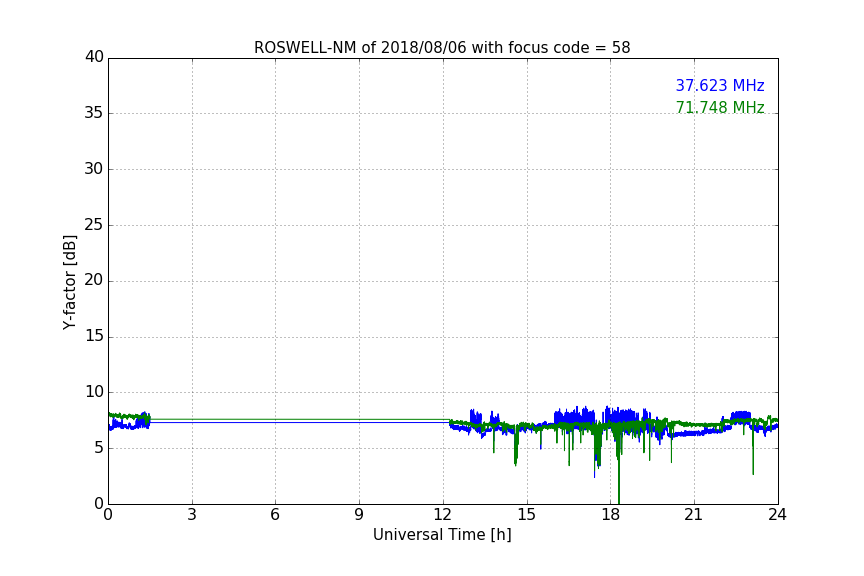Click the y-axis tick value 5
Viewport: 864px width, 576px height.
coord(99,448)
